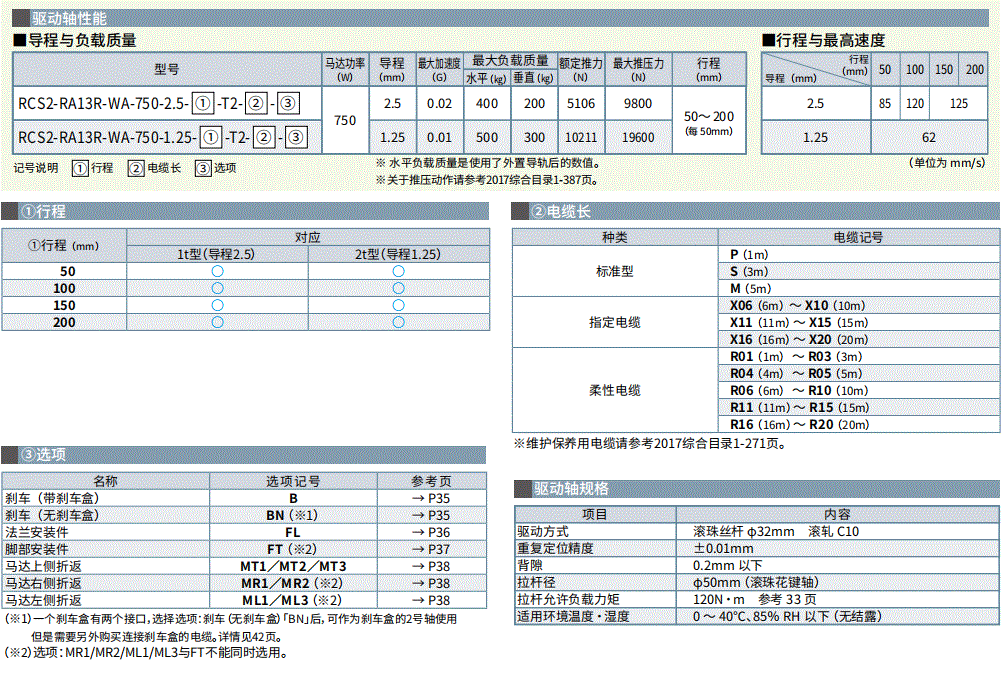Click option code MR1／MR2 (※2)
This screenshot has height=675, width=1001.
[x=292, y=583]
